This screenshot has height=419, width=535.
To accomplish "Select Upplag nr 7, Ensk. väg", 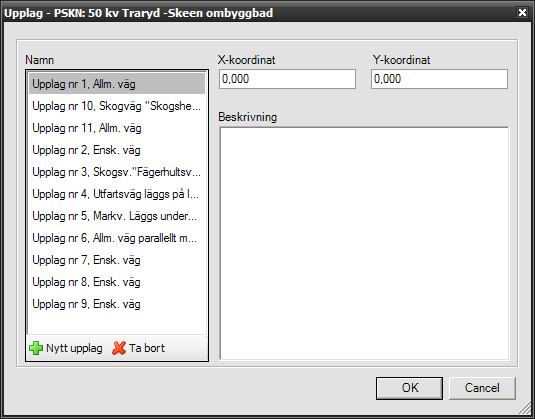I will coord(117,260).
